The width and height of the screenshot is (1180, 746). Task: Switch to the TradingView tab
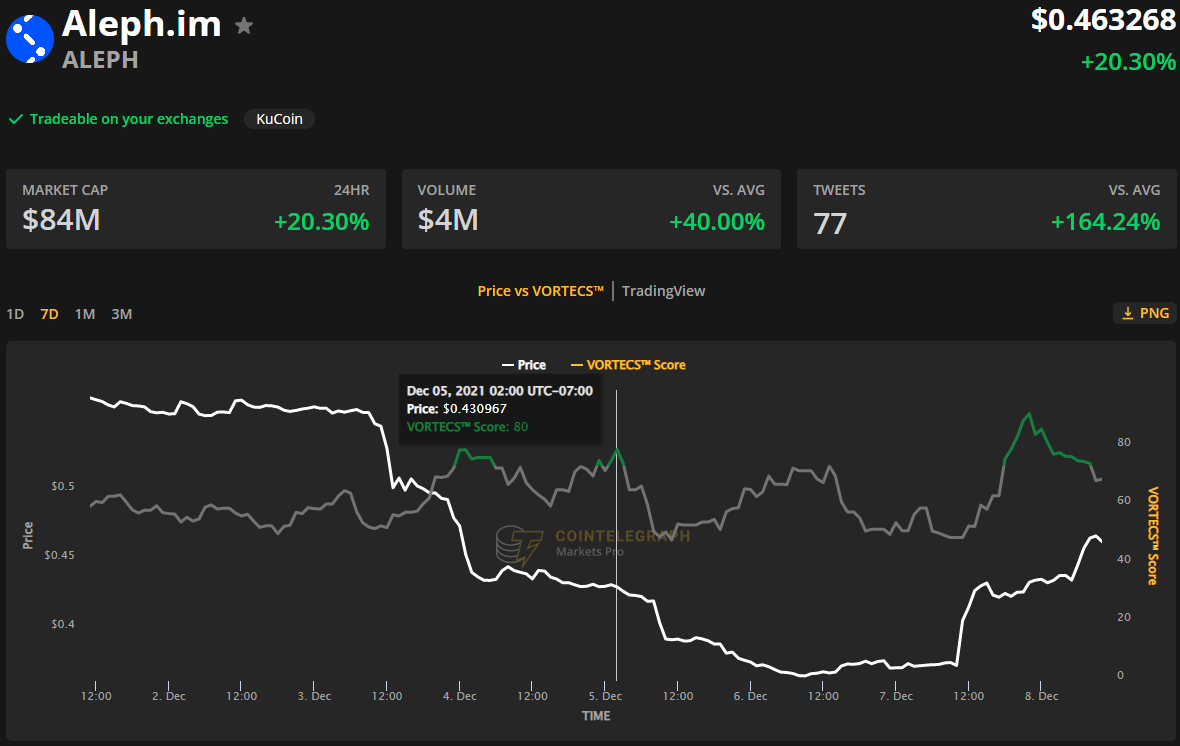point(663,291)
